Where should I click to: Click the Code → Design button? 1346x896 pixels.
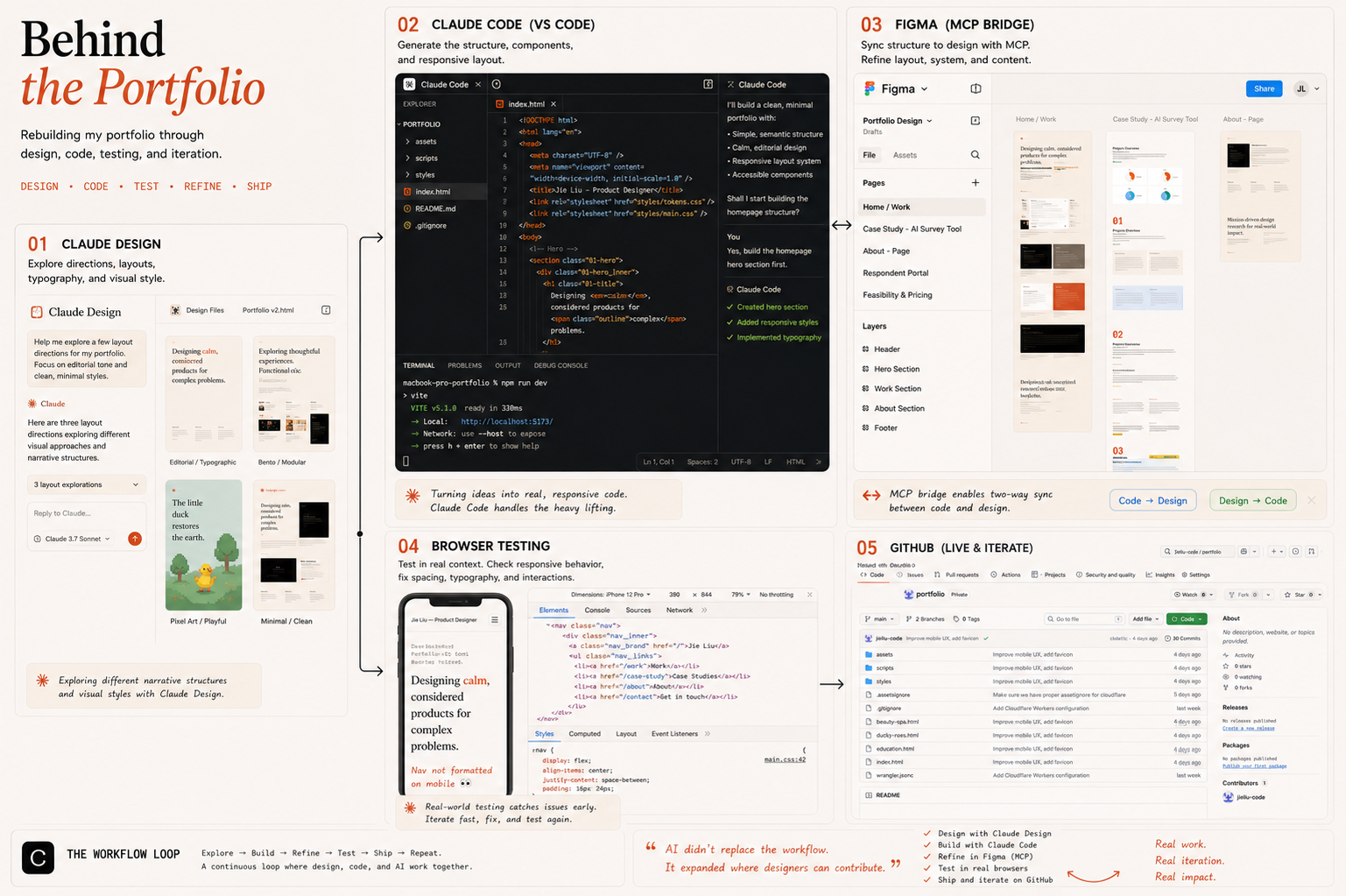1152,500
